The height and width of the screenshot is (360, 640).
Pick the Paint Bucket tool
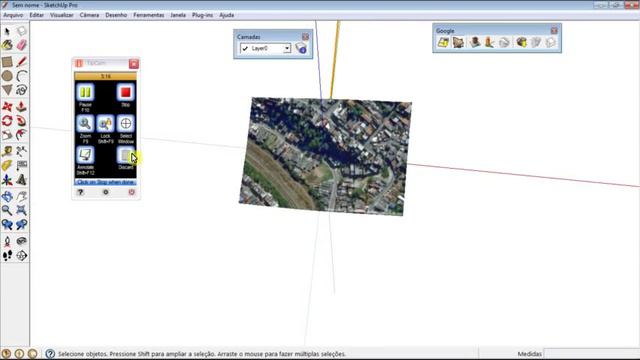[7, 45]
